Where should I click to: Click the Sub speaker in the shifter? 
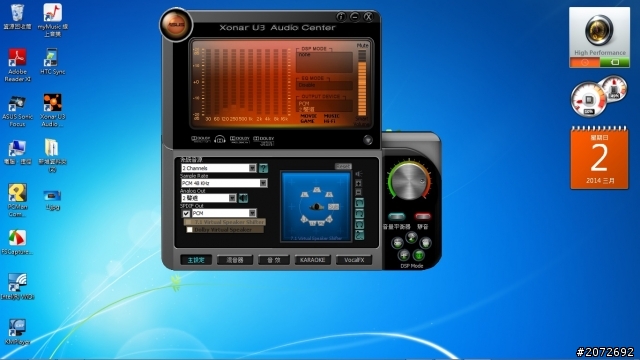pyautogui.click(x=333, y=207)
